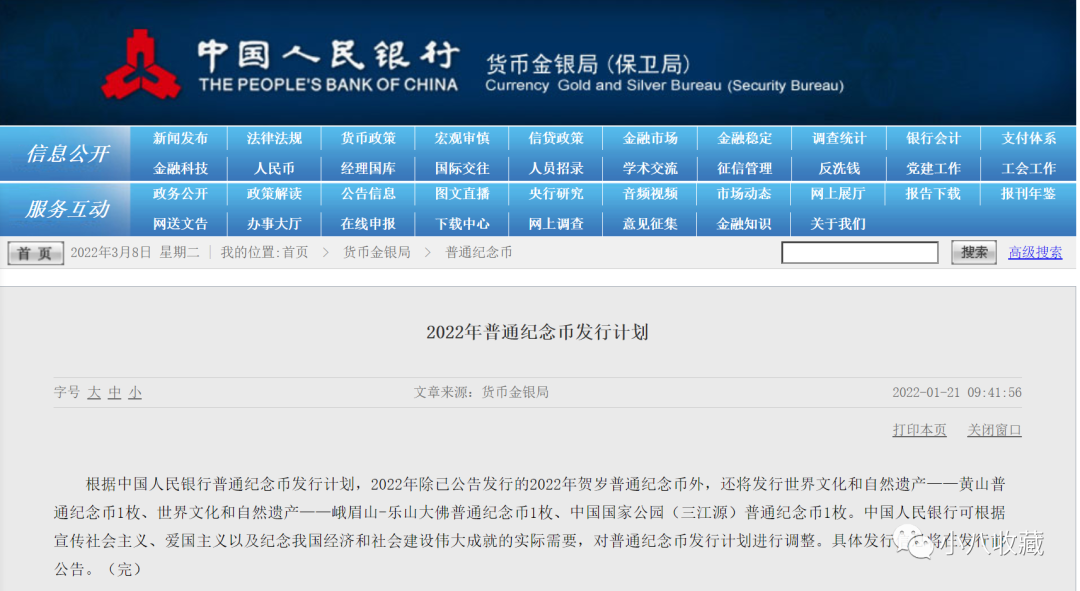Open 金融市场 navigation link

(x=650, y=138)
